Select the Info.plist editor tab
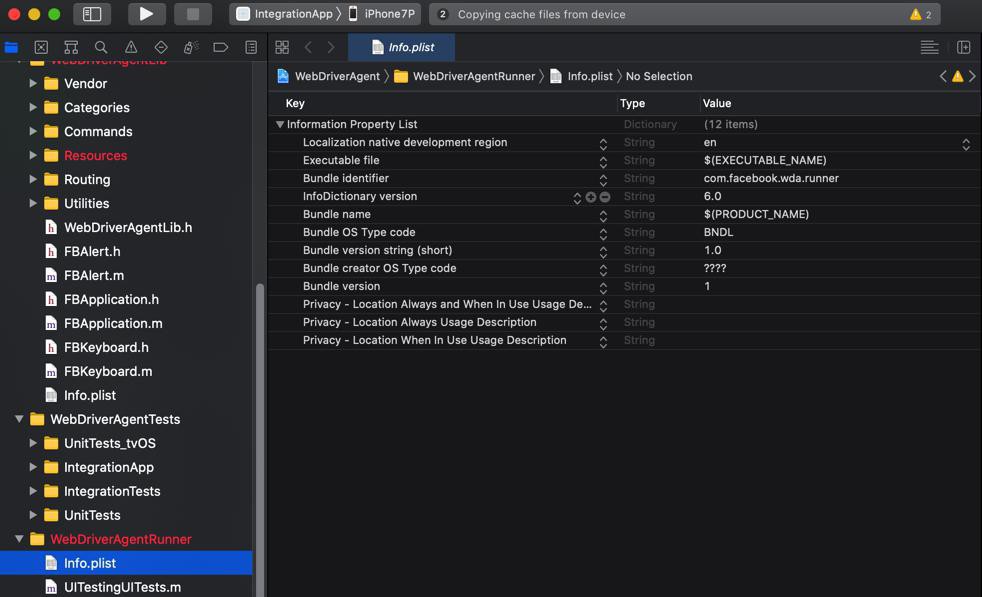The height and width of the screenshot is (597, 982). 401,47
